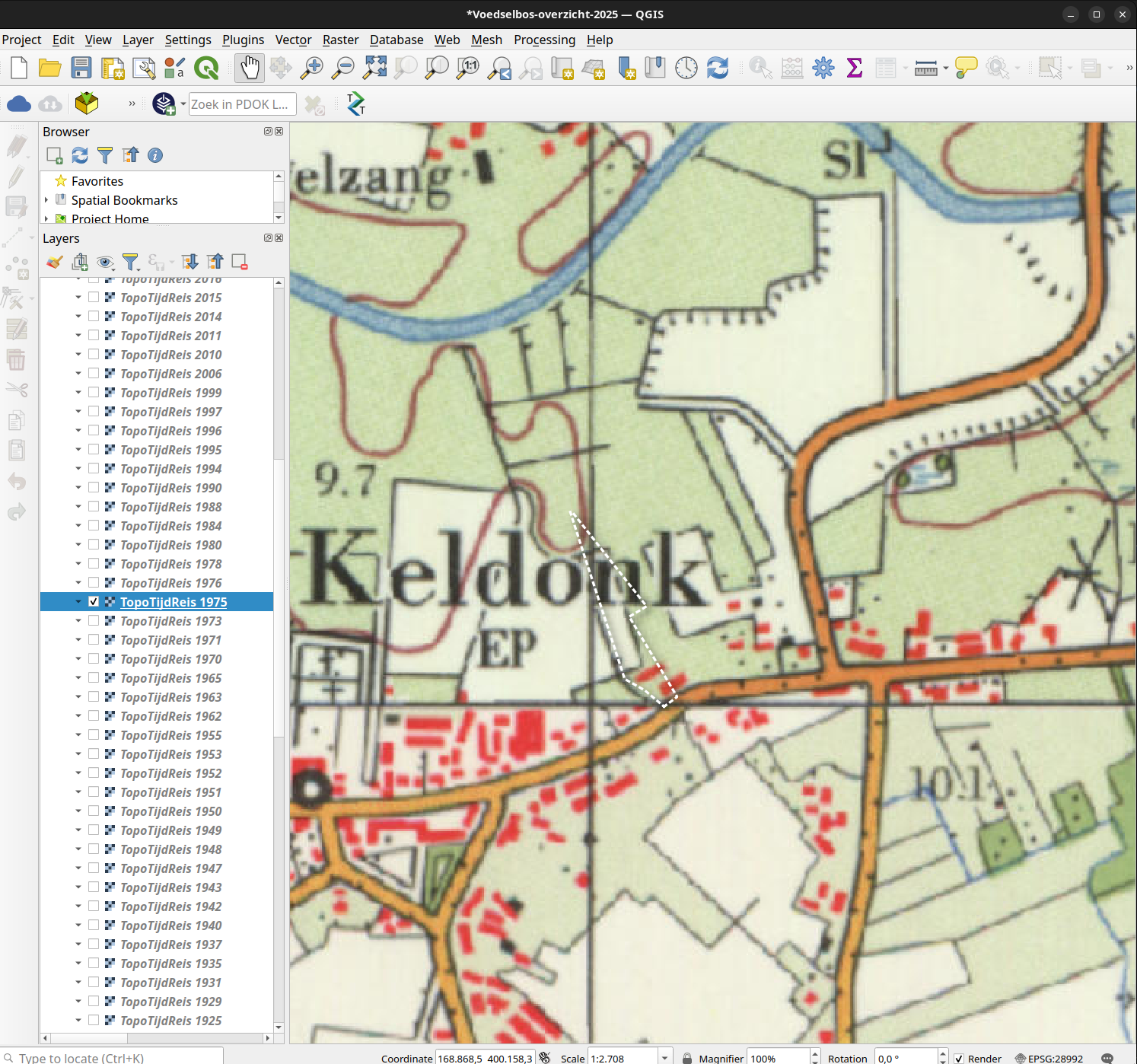Open the Processing Toolbox gear icon
The width and height of the screenshot is (1137, 1064).
823,68
